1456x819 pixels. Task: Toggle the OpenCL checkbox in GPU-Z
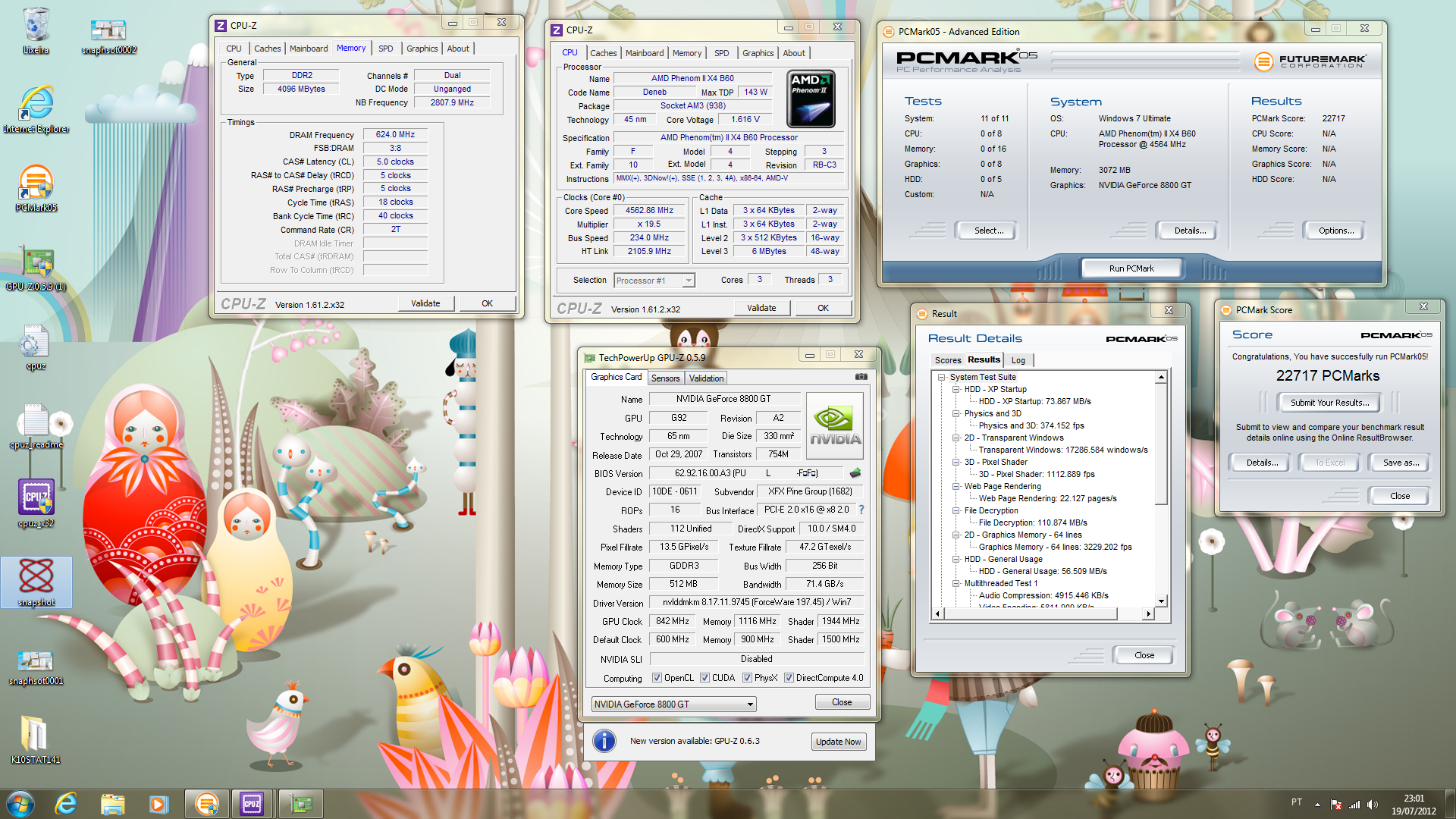(657, 678)
